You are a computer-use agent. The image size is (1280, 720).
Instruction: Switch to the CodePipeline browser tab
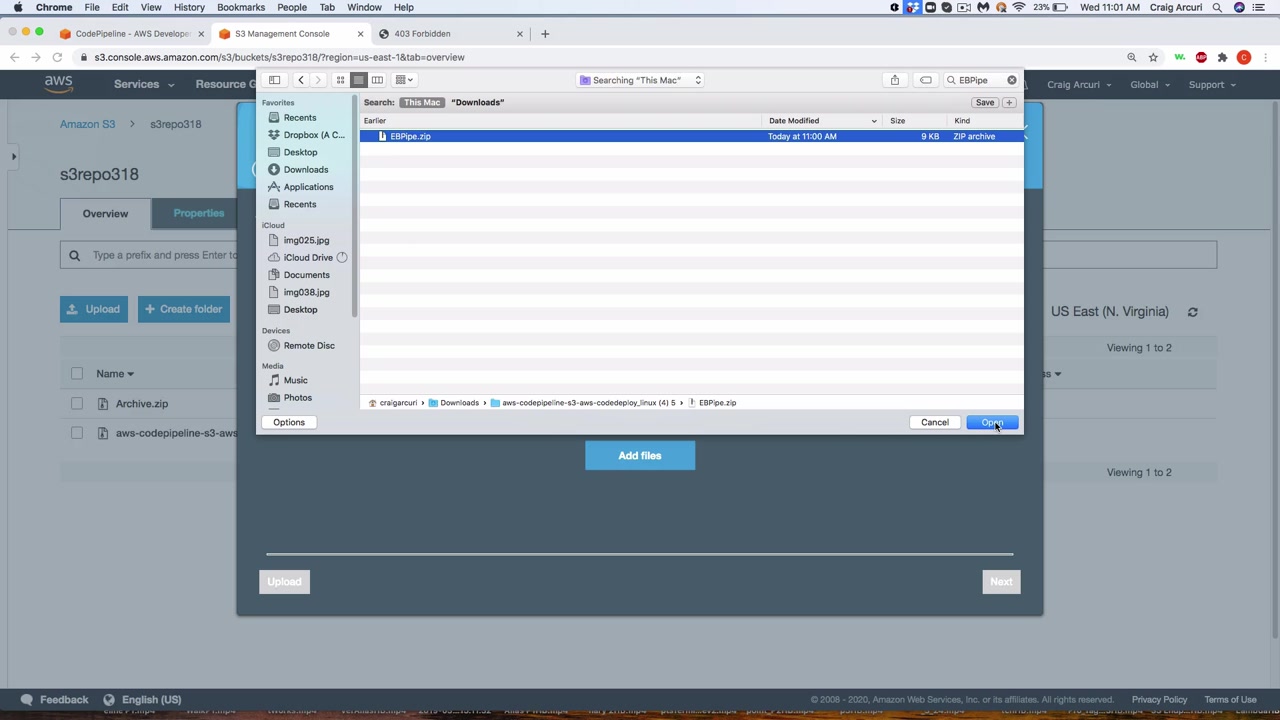132,34
